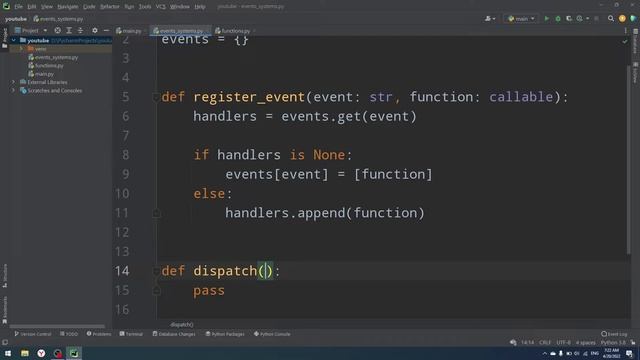Open the notification center in the taskbar
This screenshot has height=360, width=640.
tap(629, 353)
